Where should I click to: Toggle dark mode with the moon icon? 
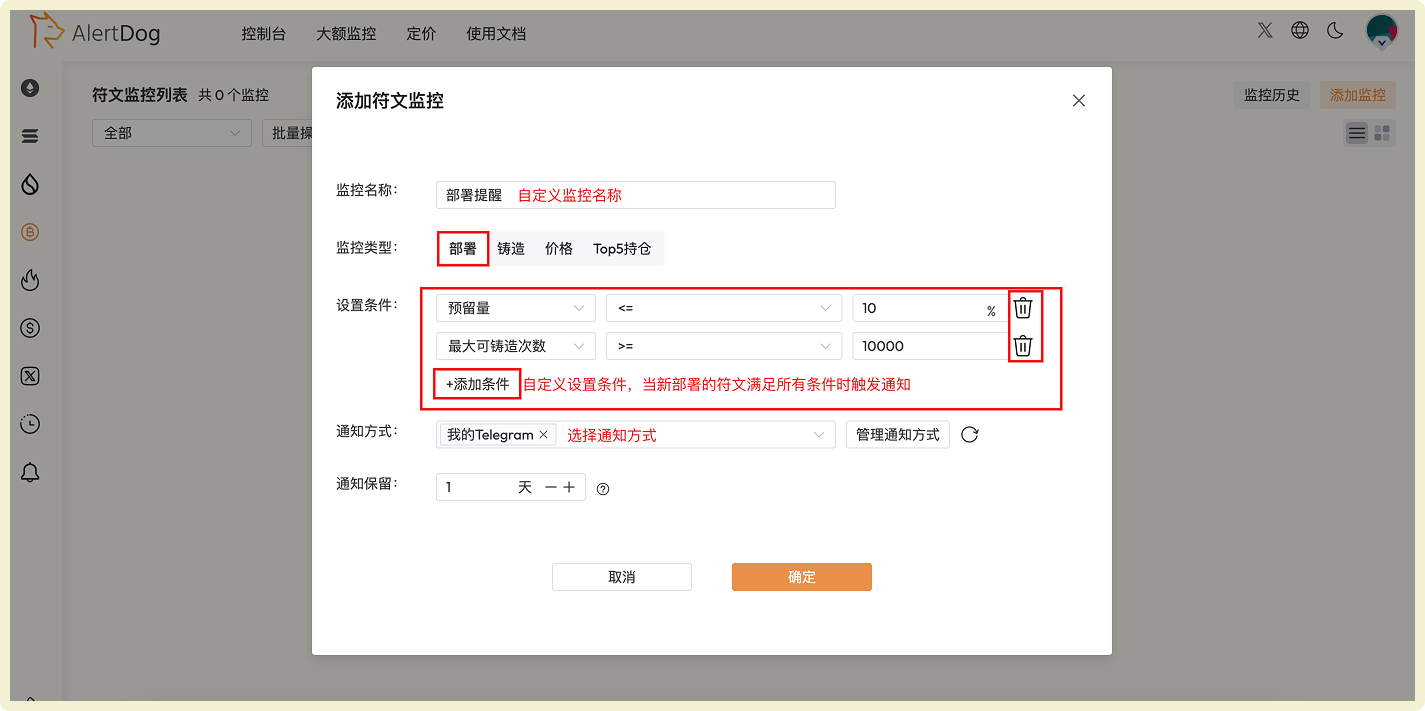pos(1334,30)
